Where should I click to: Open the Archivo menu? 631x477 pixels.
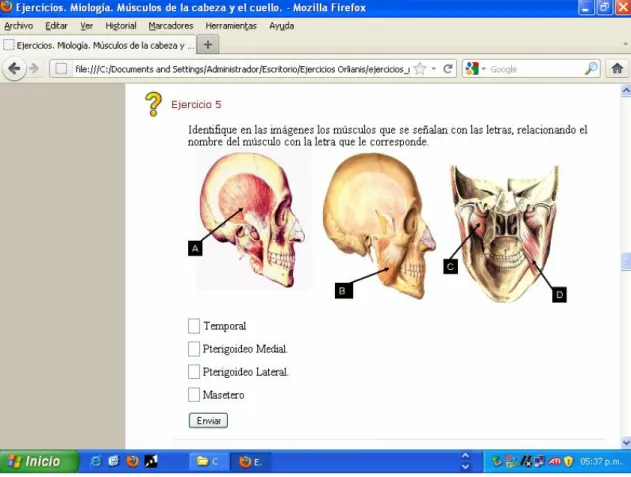19,26
